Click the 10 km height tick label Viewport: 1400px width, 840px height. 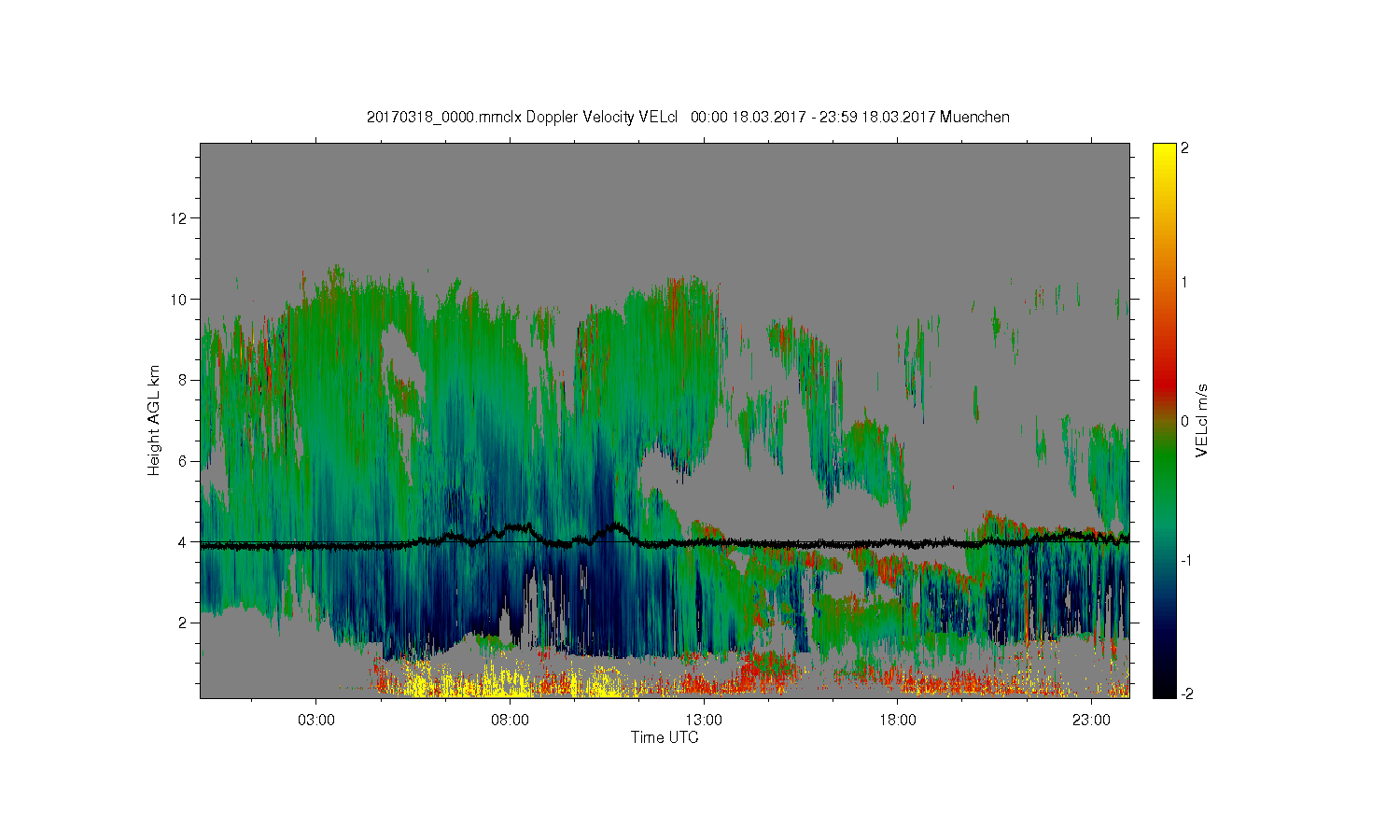click(x=179, y=299)
